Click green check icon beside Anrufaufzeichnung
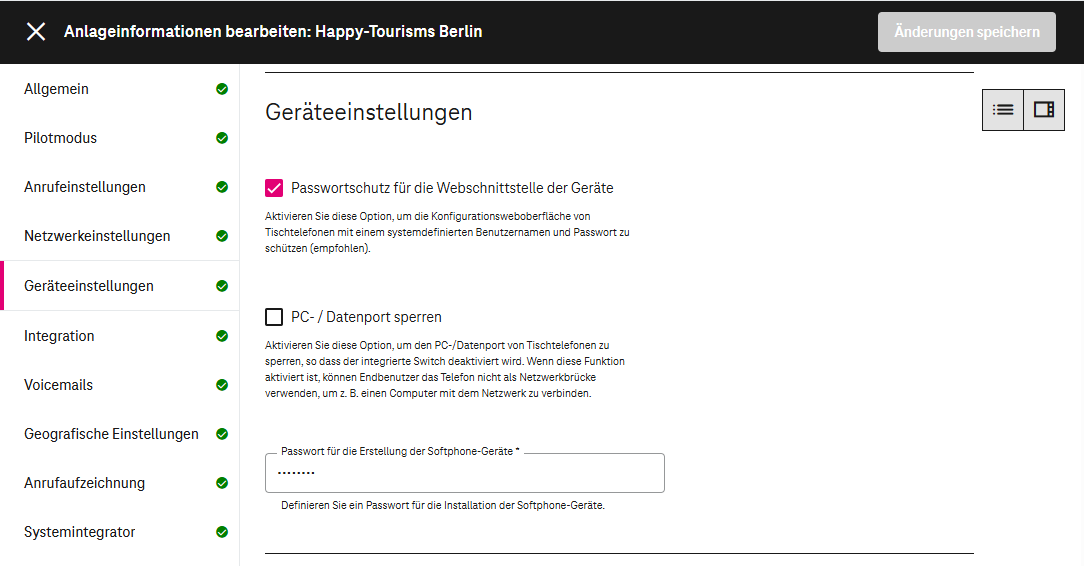Screen dimensions: 1084x566 tap(222, 483)
